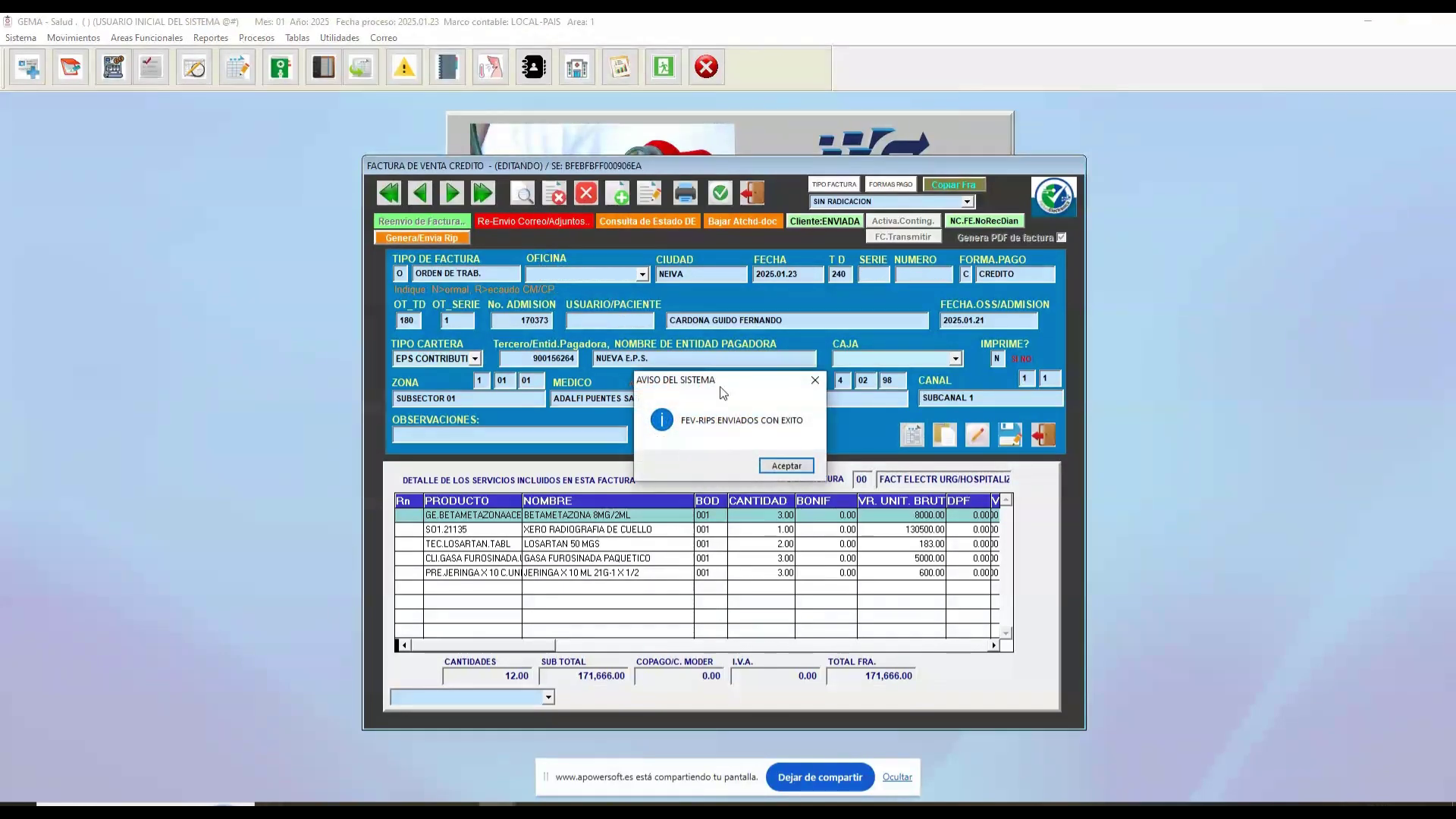Open the search magnifier icon
The image size is (1456, 819).
coord(522,193)
